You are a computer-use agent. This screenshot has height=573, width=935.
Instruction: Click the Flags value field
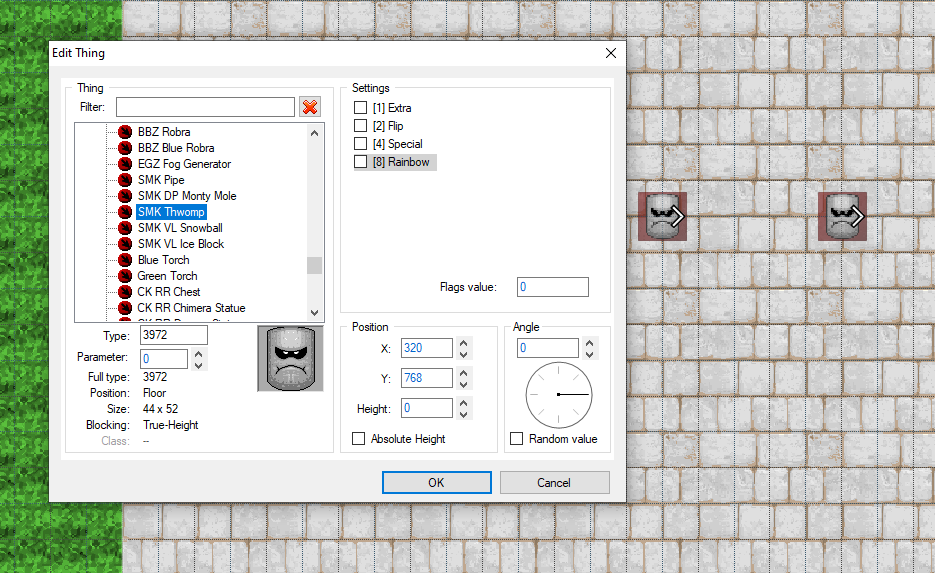click(x=553, y=287)
